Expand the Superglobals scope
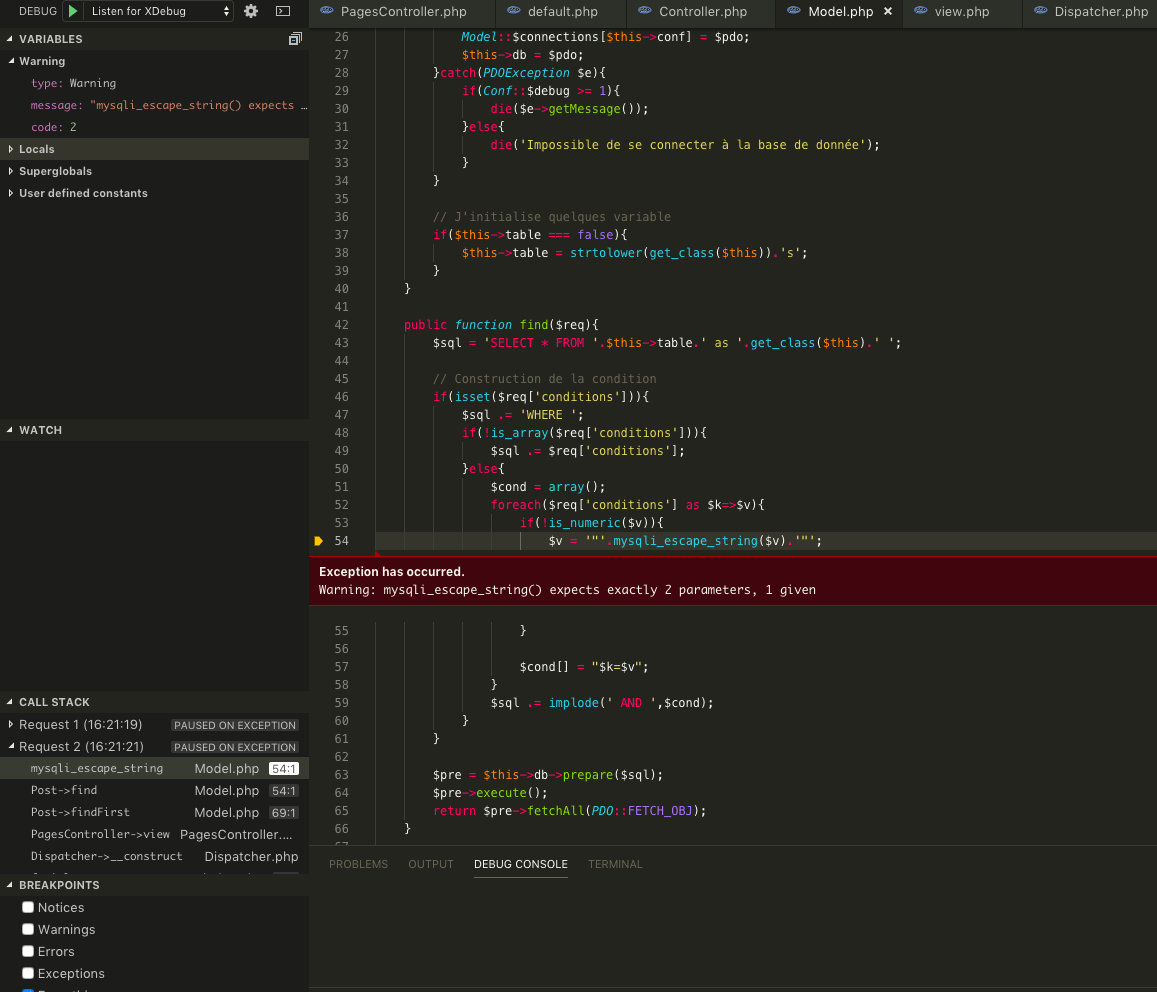Screen dimensions: 1157x992 point(11,171)
